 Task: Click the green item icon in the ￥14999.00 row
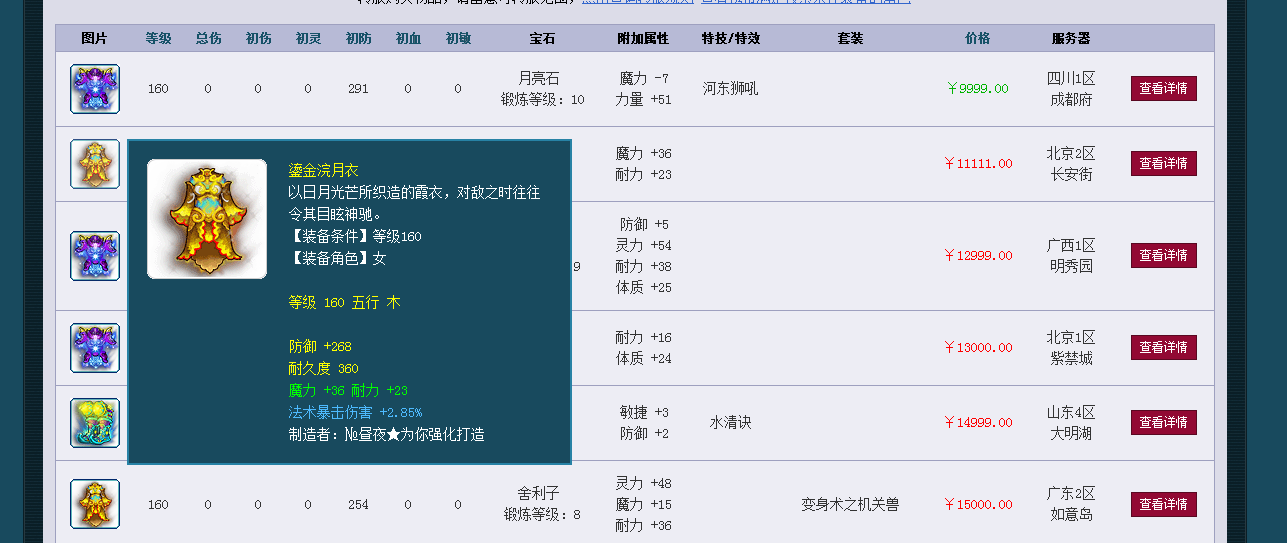tap(95, 423)
